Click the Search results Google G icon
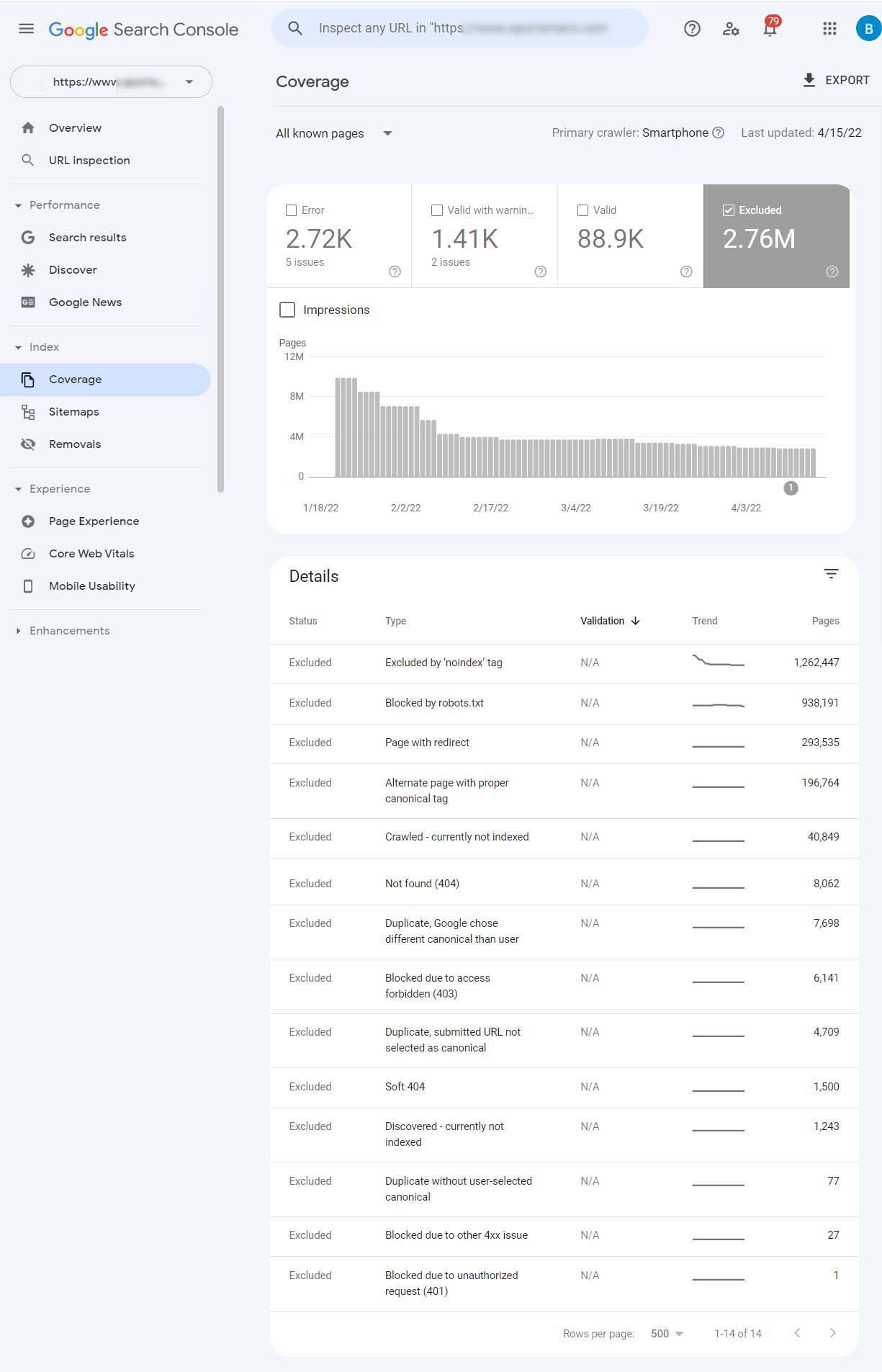 pyautogui.click(x=28, y=238)
